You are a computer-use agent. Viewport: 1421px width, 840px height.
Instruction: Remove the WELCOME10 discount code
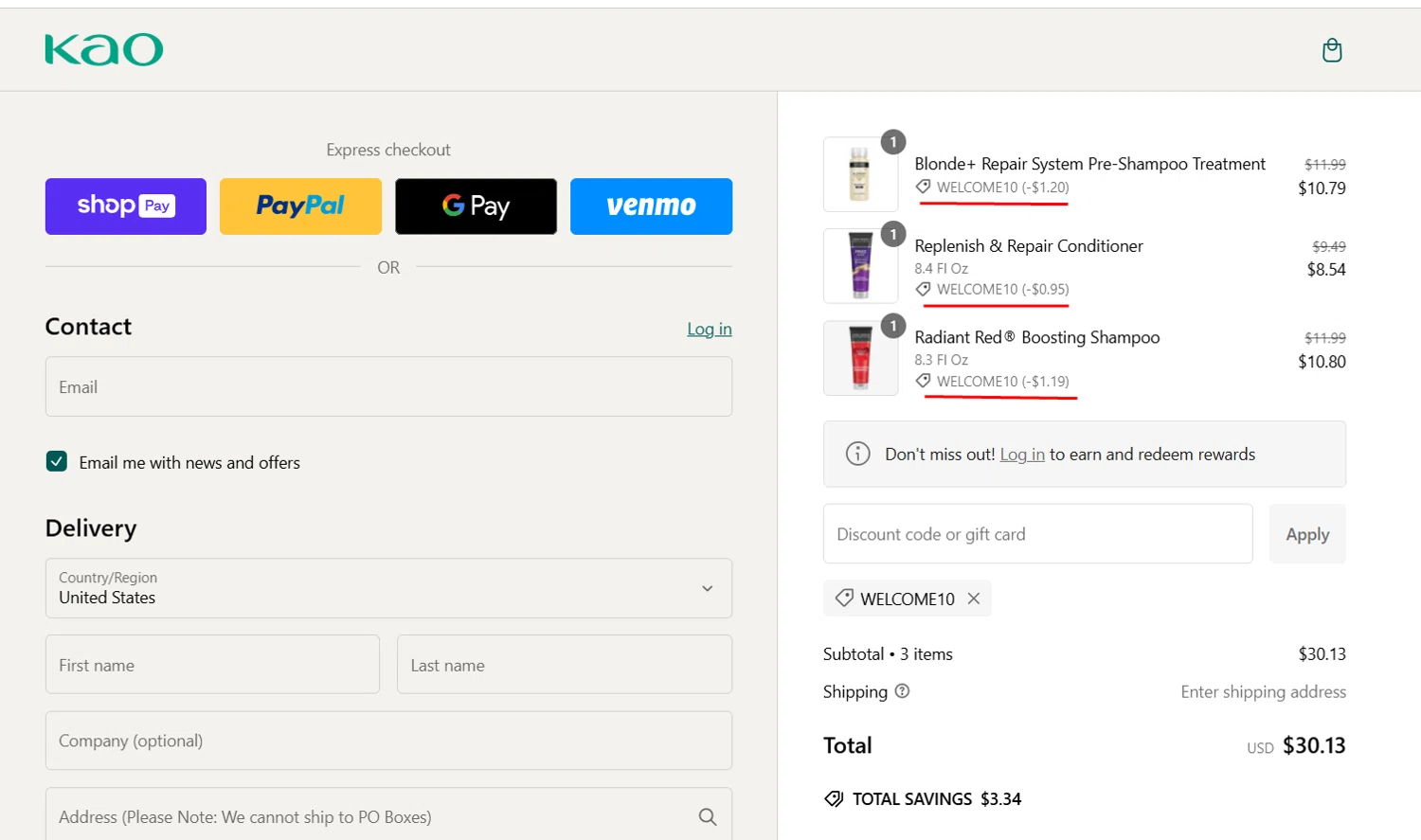pos(974,599)
